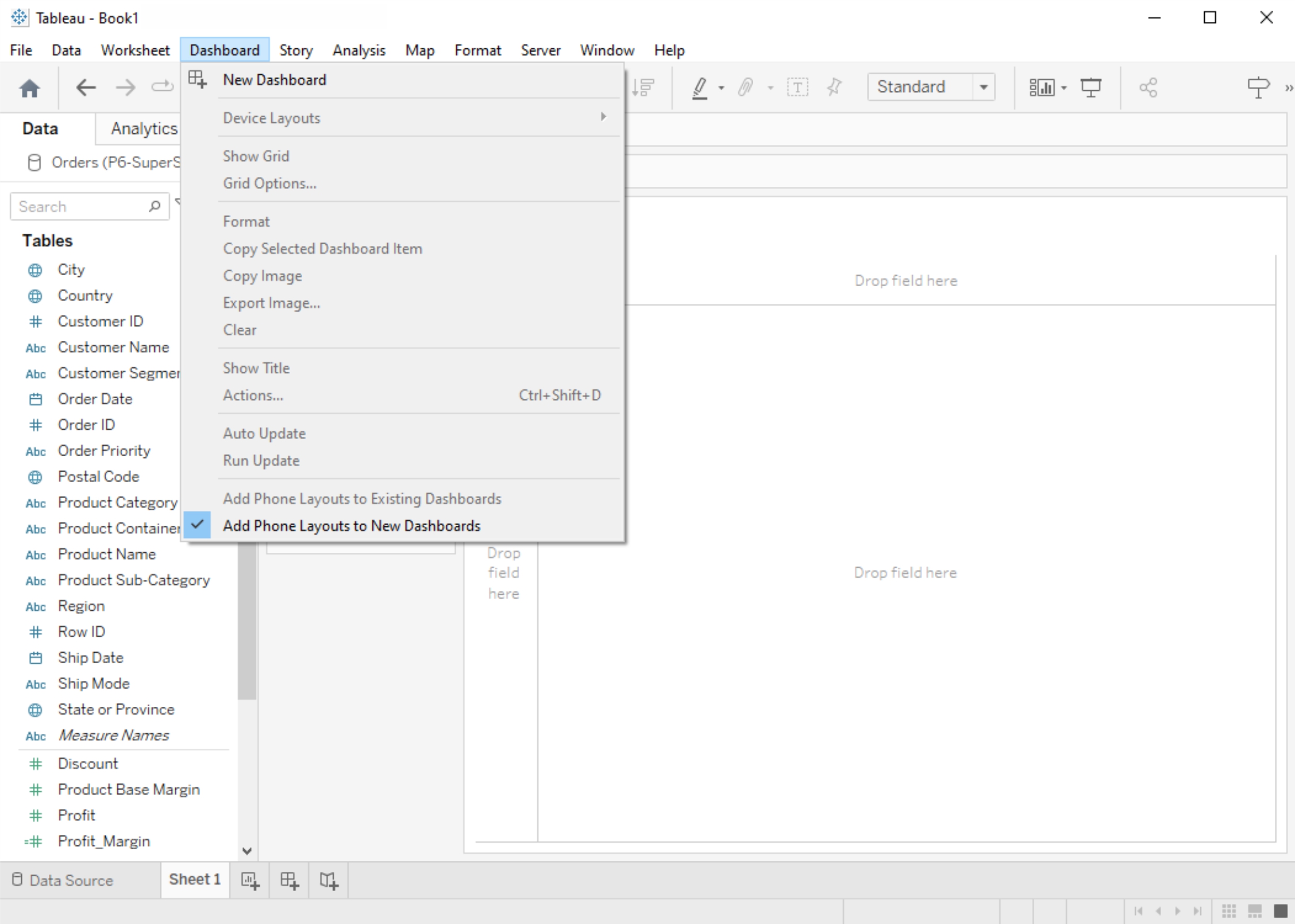Select the Profit_Margin calculated field
Screen dimensions: 1295x924
[104, 841]
